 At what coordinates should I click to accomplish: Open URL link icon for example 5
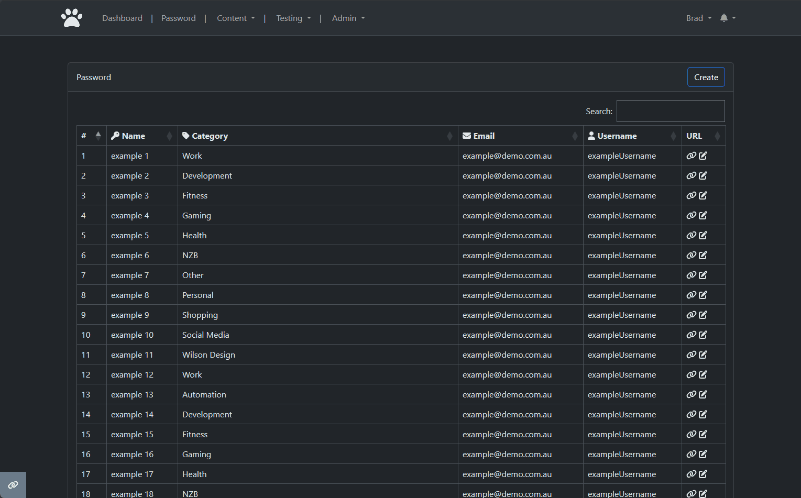691,235
